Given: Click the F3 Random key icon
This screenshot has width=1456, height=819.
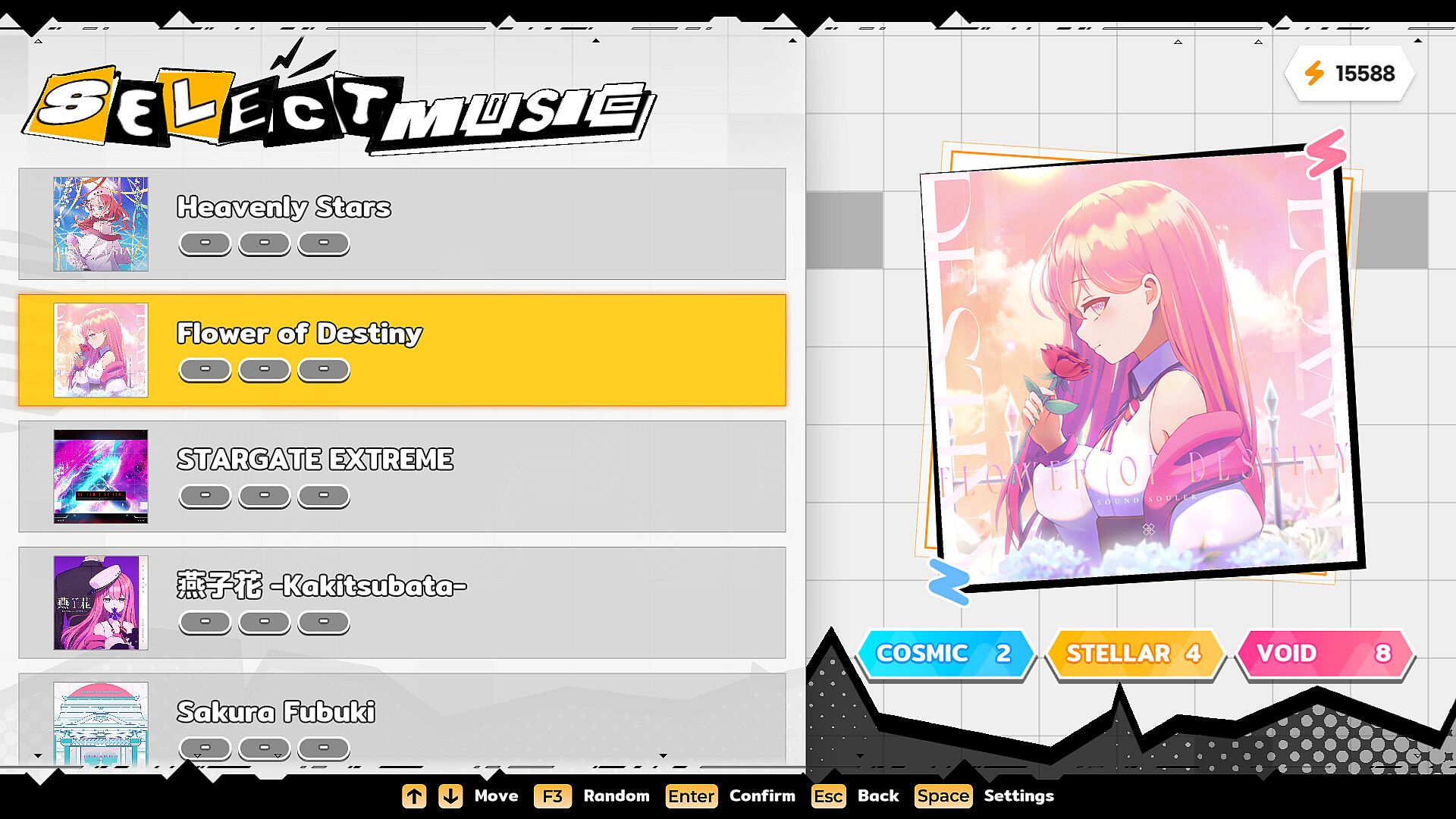Looking at the screenshot, I should pyautogui.click(x=553, y=795).
